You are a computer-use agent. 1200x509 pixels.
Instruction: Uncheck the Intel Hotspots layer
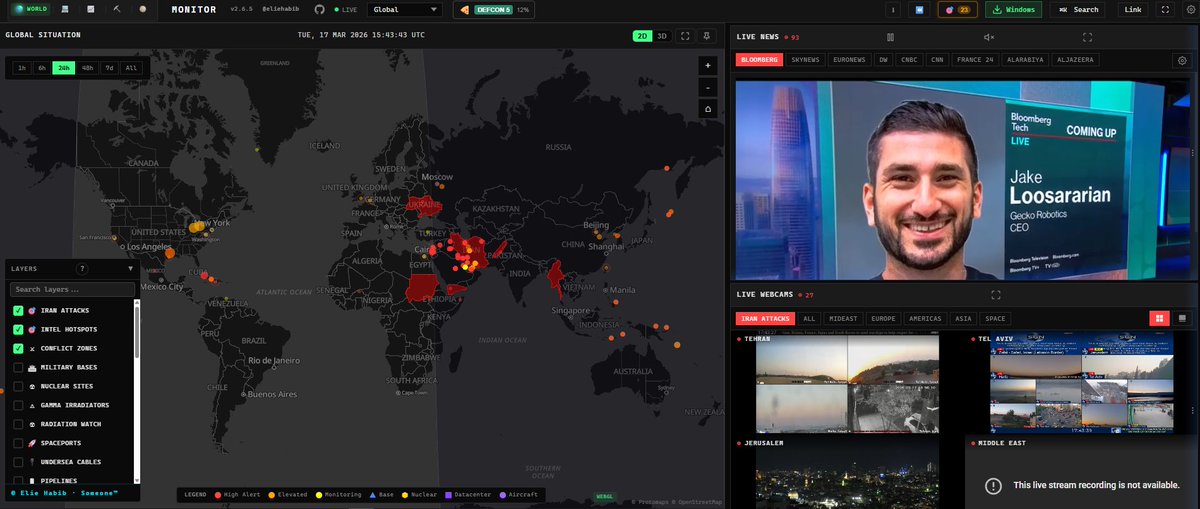pyautogui.click(x=18, y=330)
